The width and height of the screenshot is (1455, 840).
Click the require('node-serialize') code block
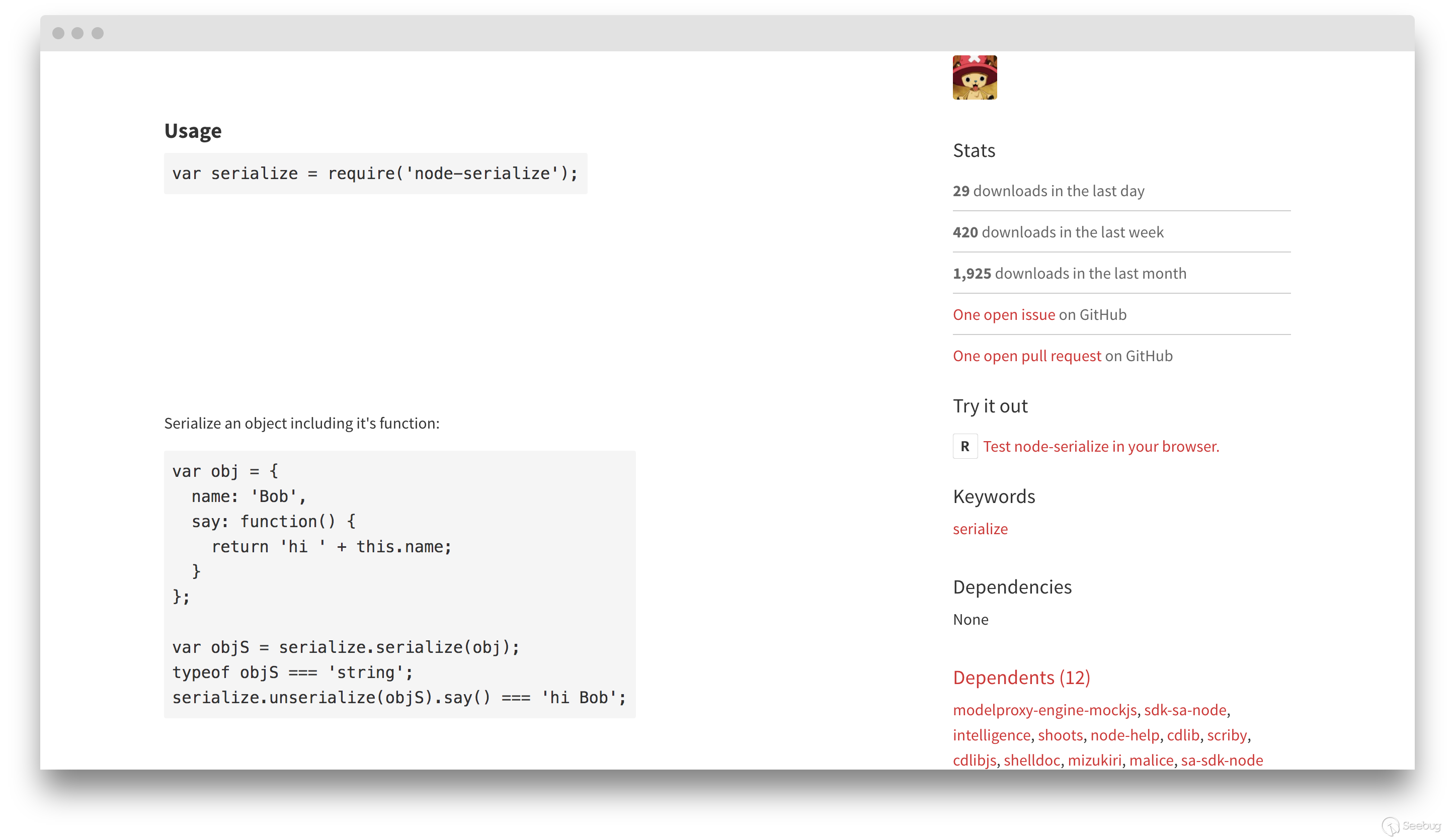[375, 174]
